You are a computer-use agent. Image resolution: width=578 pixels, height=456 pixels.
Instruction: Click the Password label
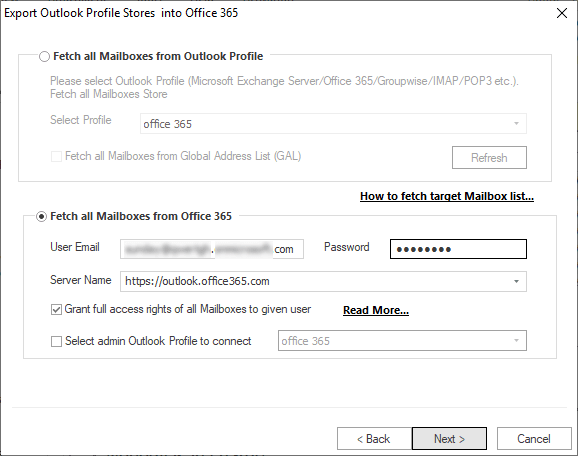[347, 247]
